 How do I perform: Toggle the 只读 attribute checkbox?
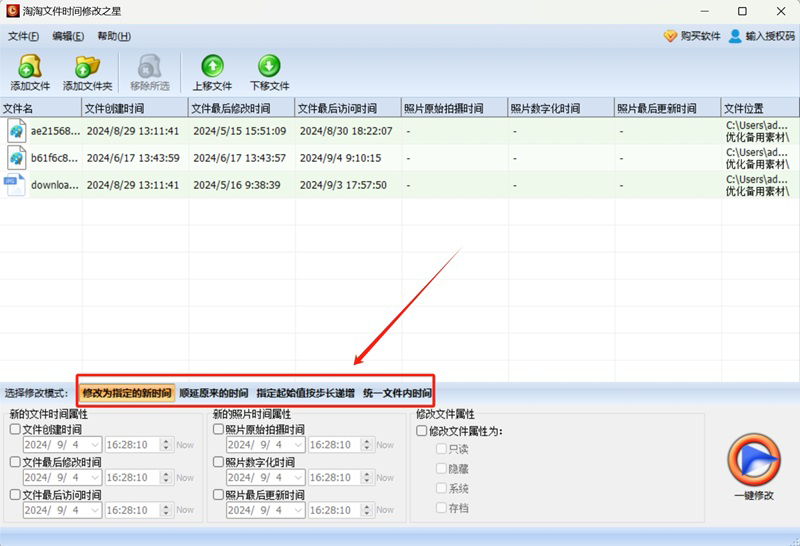(441, 449)
